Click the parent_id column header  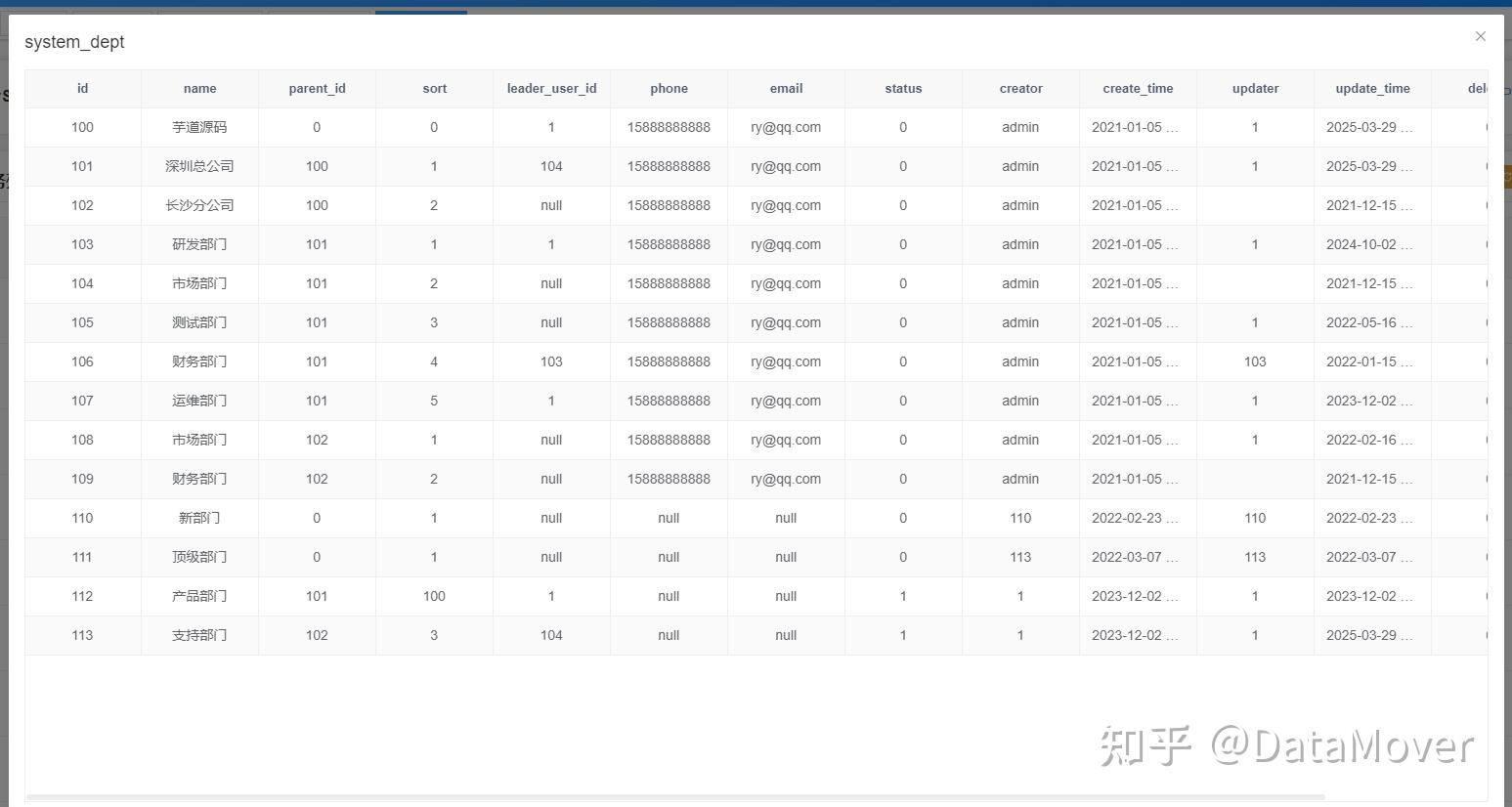click(x=317, y=88)
